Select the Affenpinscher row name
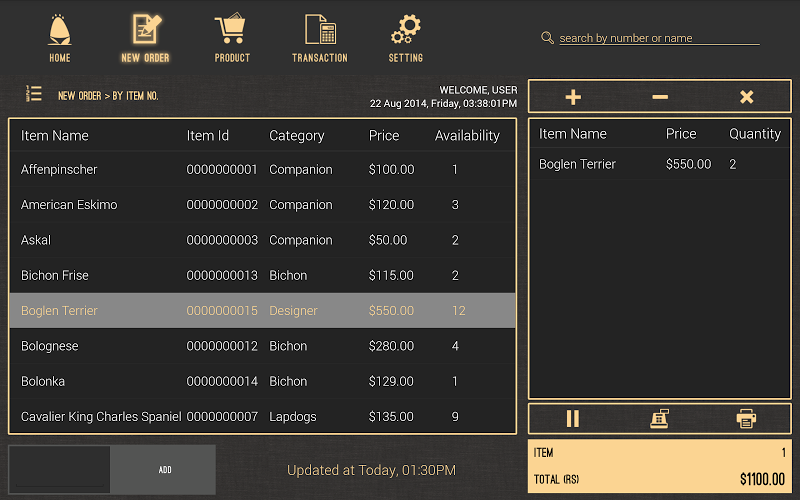The image size is (800, 500). click(59, 169)
